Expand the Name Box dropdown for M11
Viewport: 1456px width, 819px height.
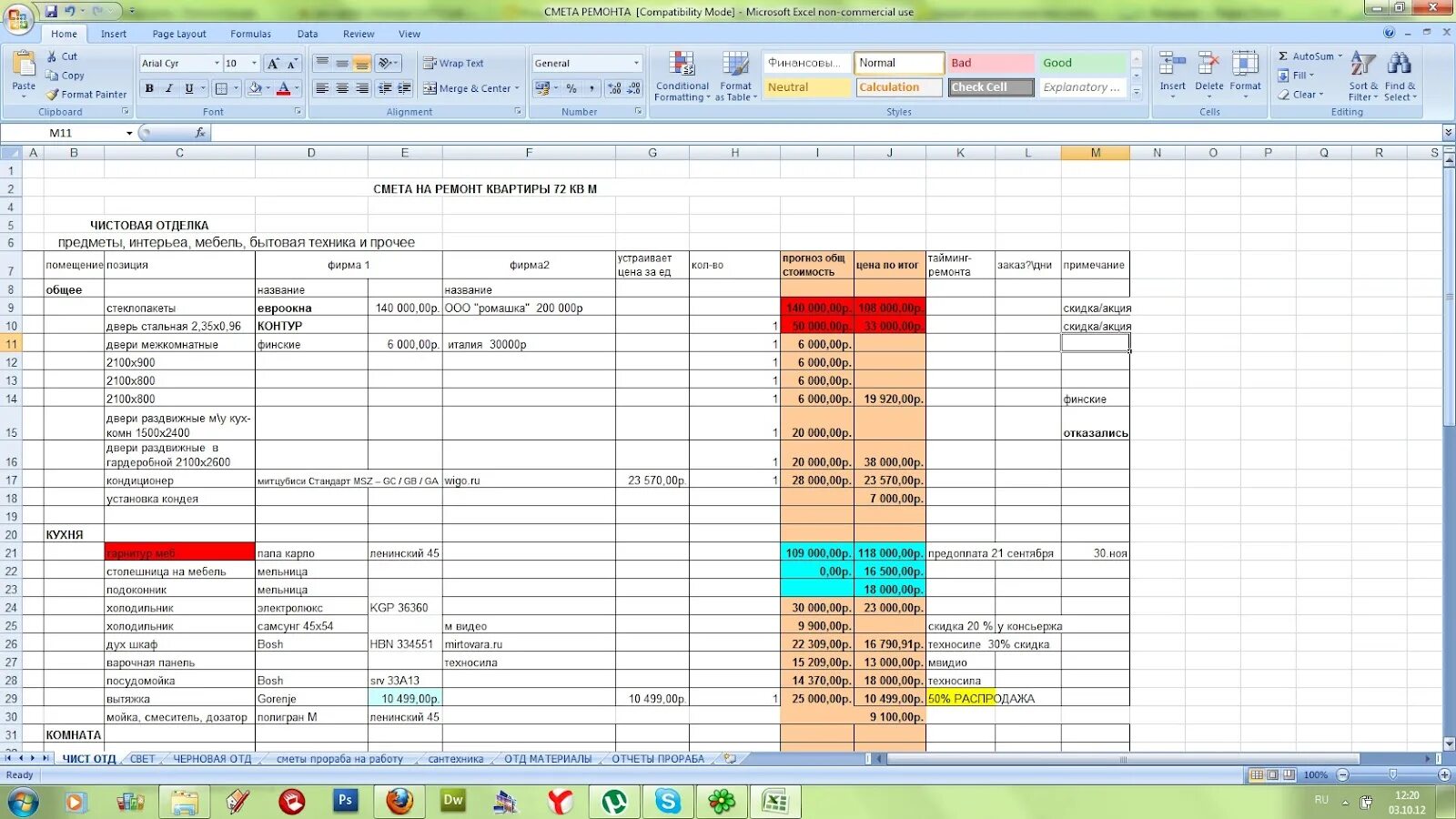tap(129, 133)
